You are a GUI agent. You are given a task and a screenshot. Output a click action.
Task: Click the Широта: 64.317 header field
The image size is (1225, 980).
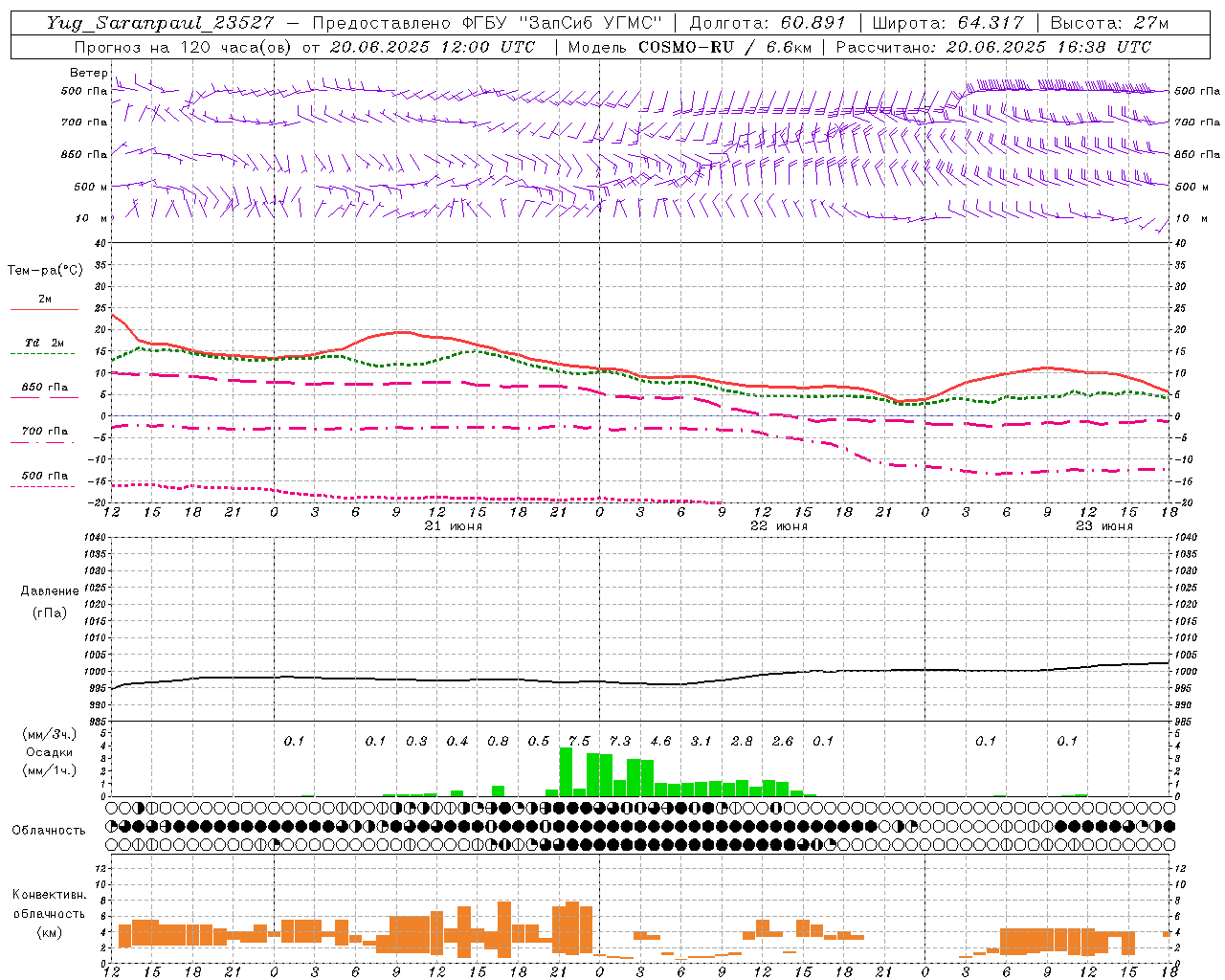pyautogui.click(x=947, y=23)
